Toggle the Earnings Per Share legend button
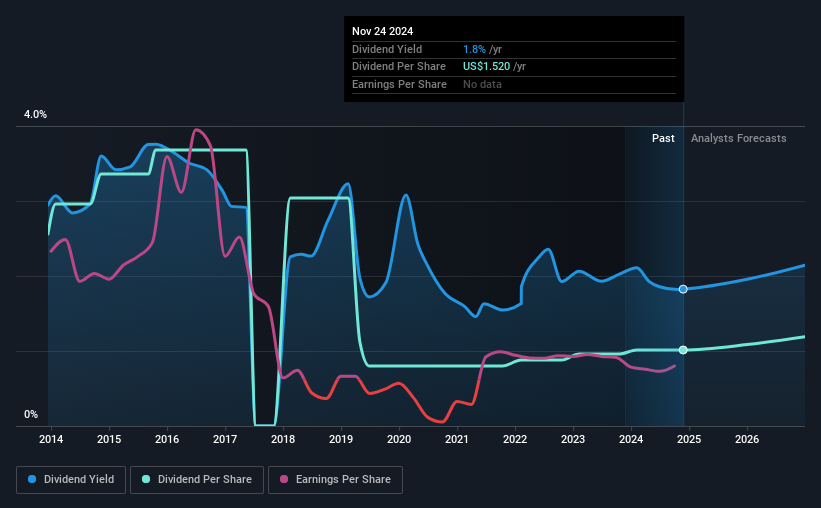The height and width of the screenshot is (508, 821). pos(335,480)
